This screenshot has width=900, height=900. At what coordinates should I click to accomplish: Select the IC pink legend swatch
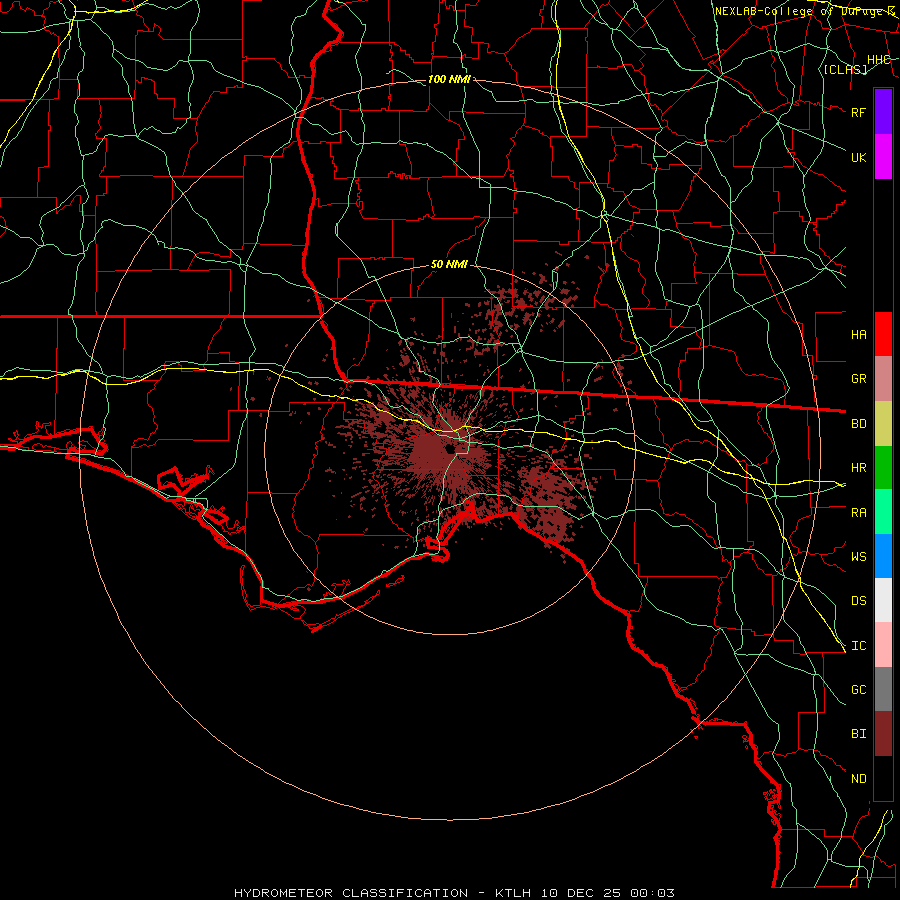[x=883, y=645]
